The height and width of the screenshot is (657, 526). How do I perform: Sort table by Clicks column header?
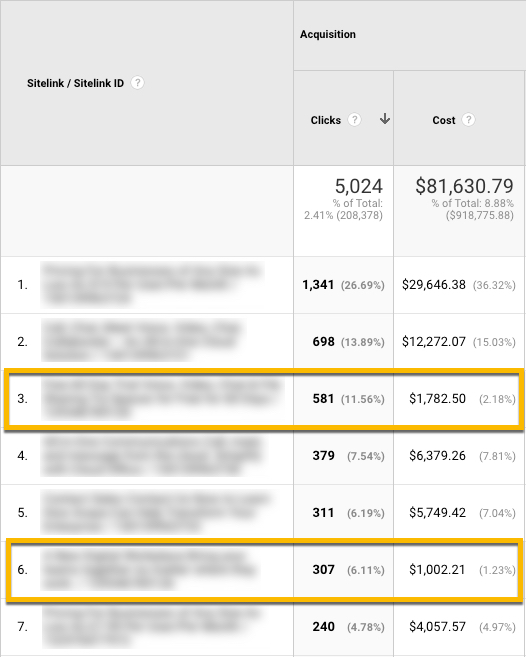pos(326,120)
